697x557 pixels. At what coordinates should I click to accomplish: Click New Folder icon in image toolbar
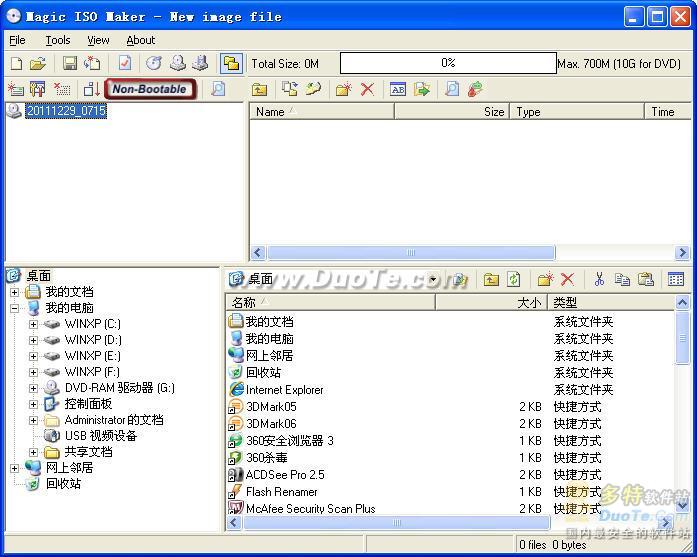[x=344, y=89]
